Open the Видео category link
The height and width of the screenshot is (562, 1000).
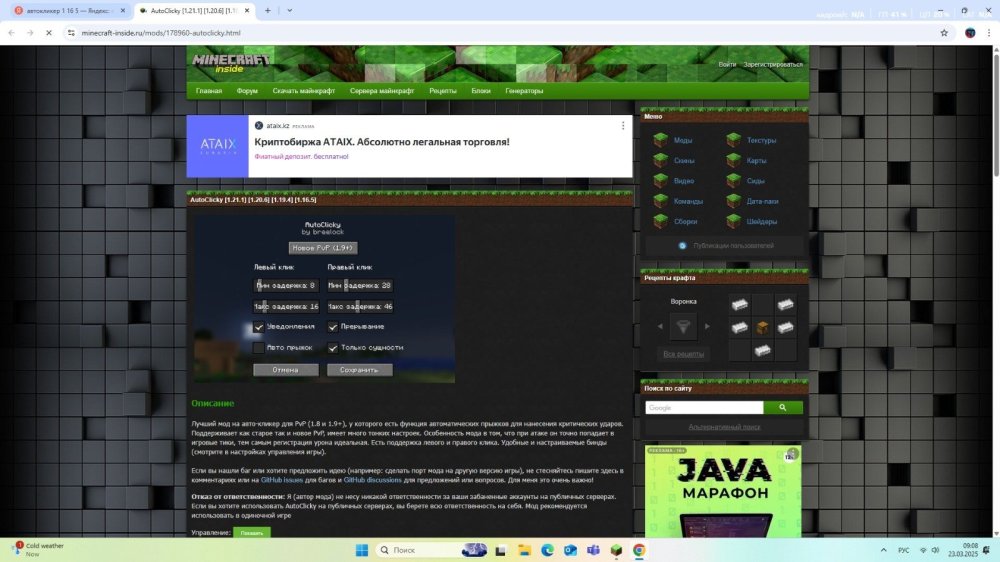684,181
